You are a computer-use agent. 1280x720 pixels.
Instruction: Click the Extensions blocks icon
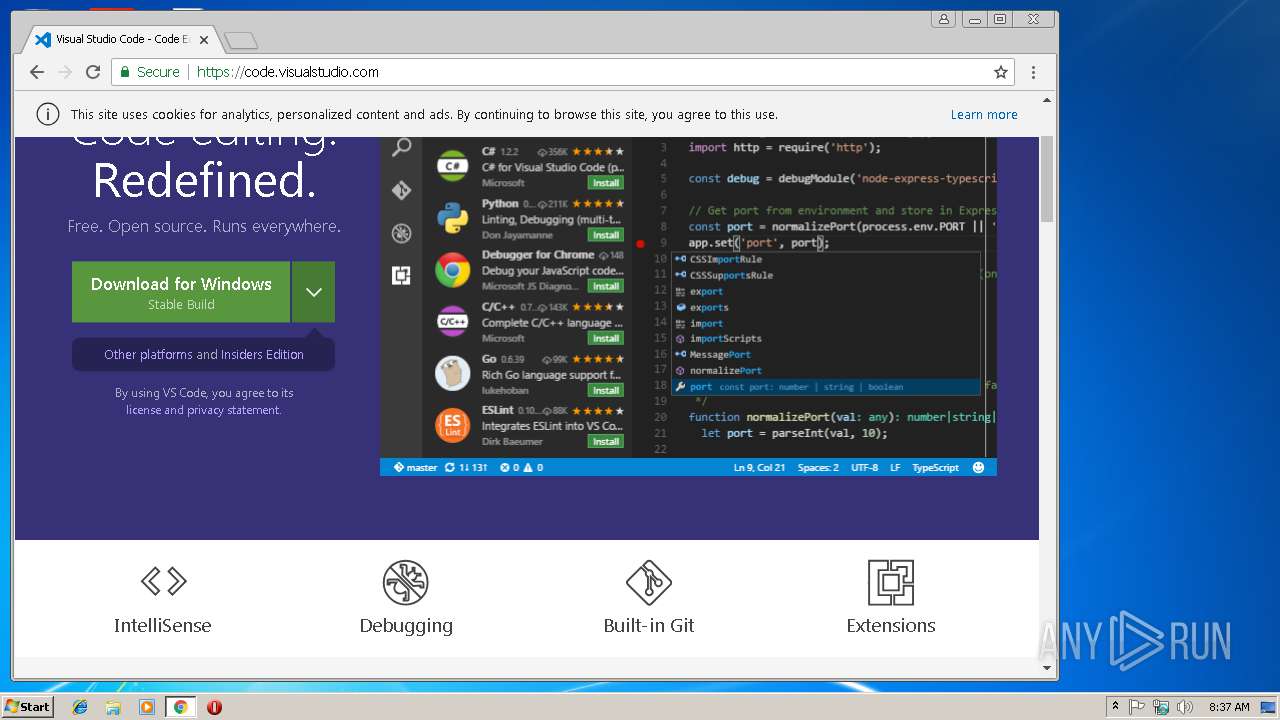pyautogui.click(x=891, y=582)
